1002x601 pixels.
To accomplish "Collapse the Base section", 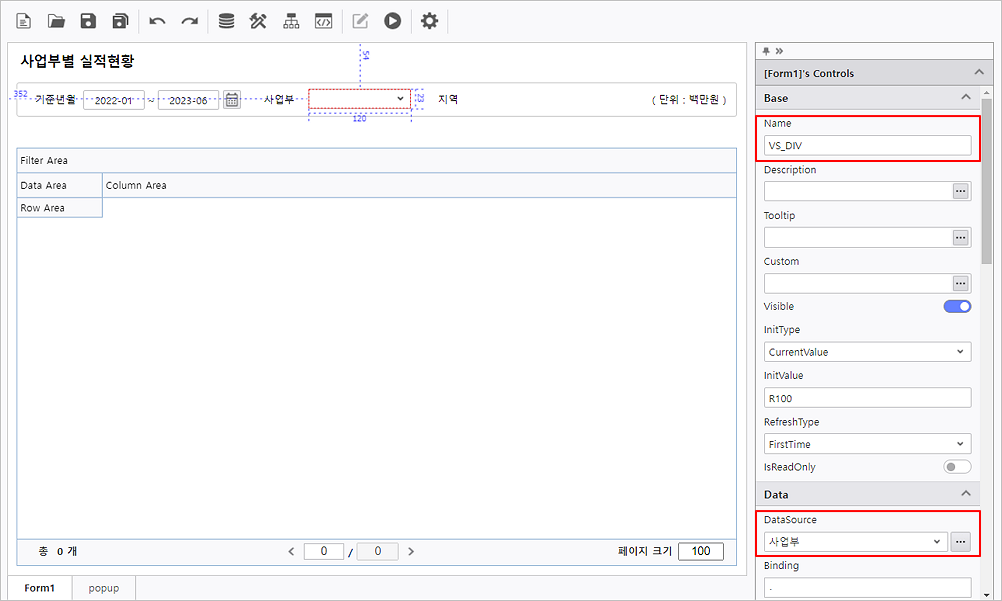I will click(965, 98).
